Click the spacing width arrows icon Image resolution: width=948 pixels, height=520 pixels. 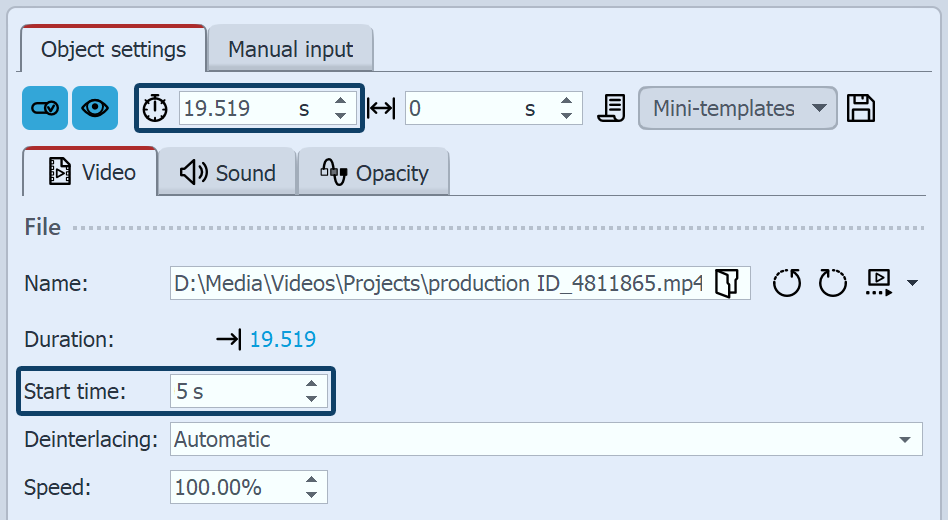coord(381,109)
